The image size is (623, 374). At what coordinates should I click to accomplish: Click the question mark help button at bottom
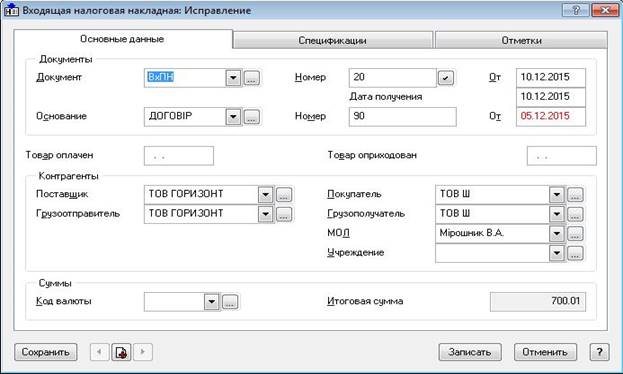coord(599,352)
